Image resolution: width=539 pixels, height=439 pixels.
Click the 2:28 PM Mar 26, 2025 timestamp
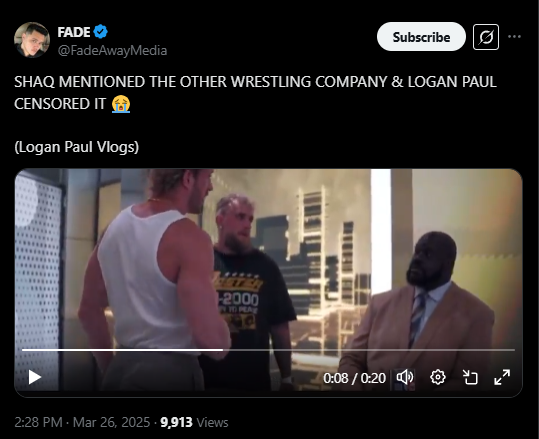[x=82, y=422]
